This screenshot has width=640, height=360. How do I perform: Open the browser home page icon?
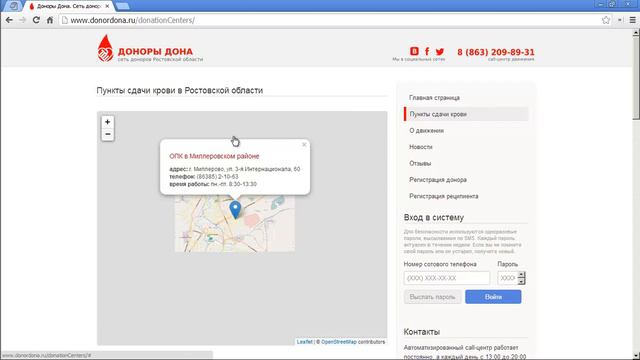pos(50,20)
